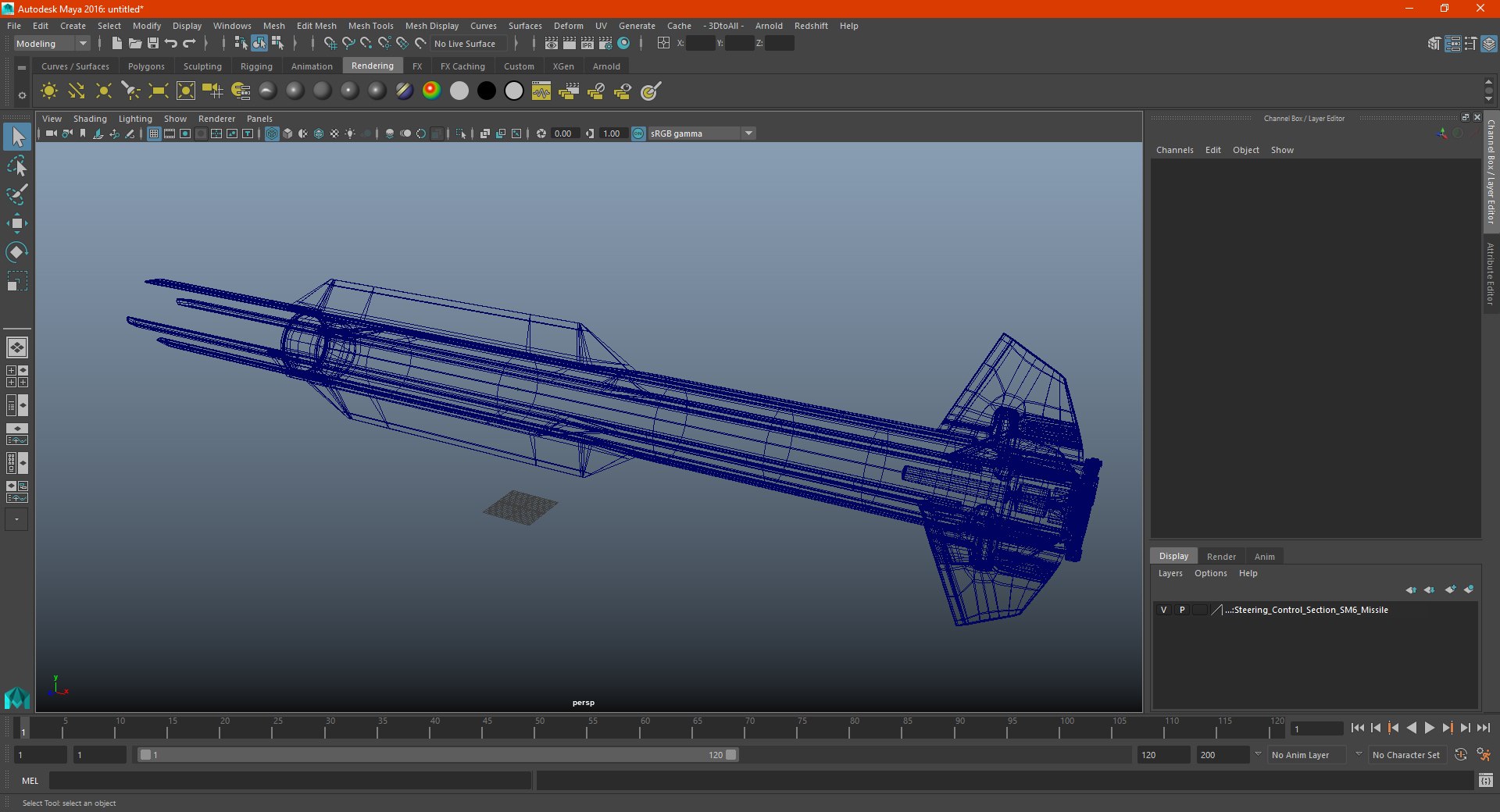Click the MEL command input field

pos(291,780)
